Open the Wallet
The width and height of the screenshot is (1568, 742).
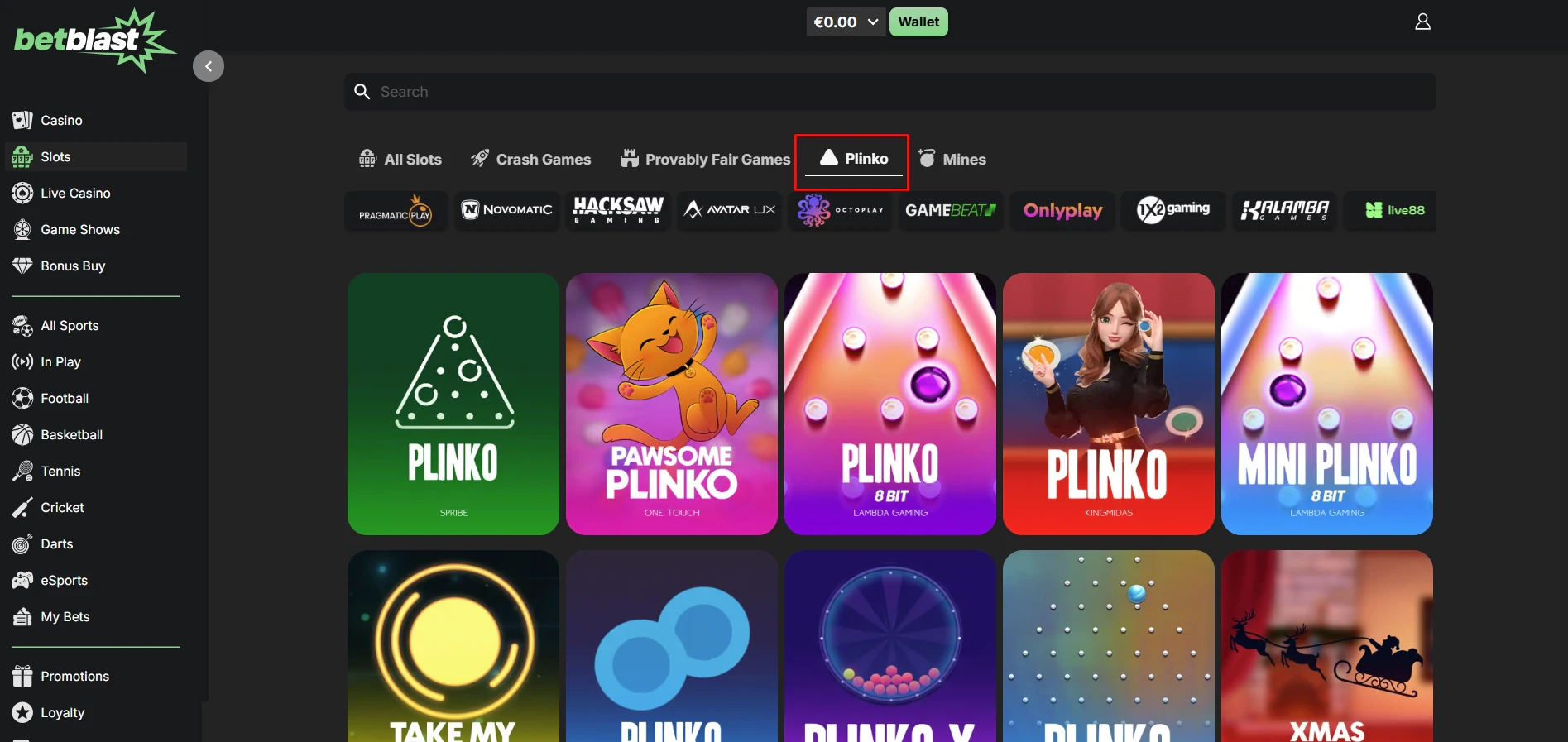[918, 22]
